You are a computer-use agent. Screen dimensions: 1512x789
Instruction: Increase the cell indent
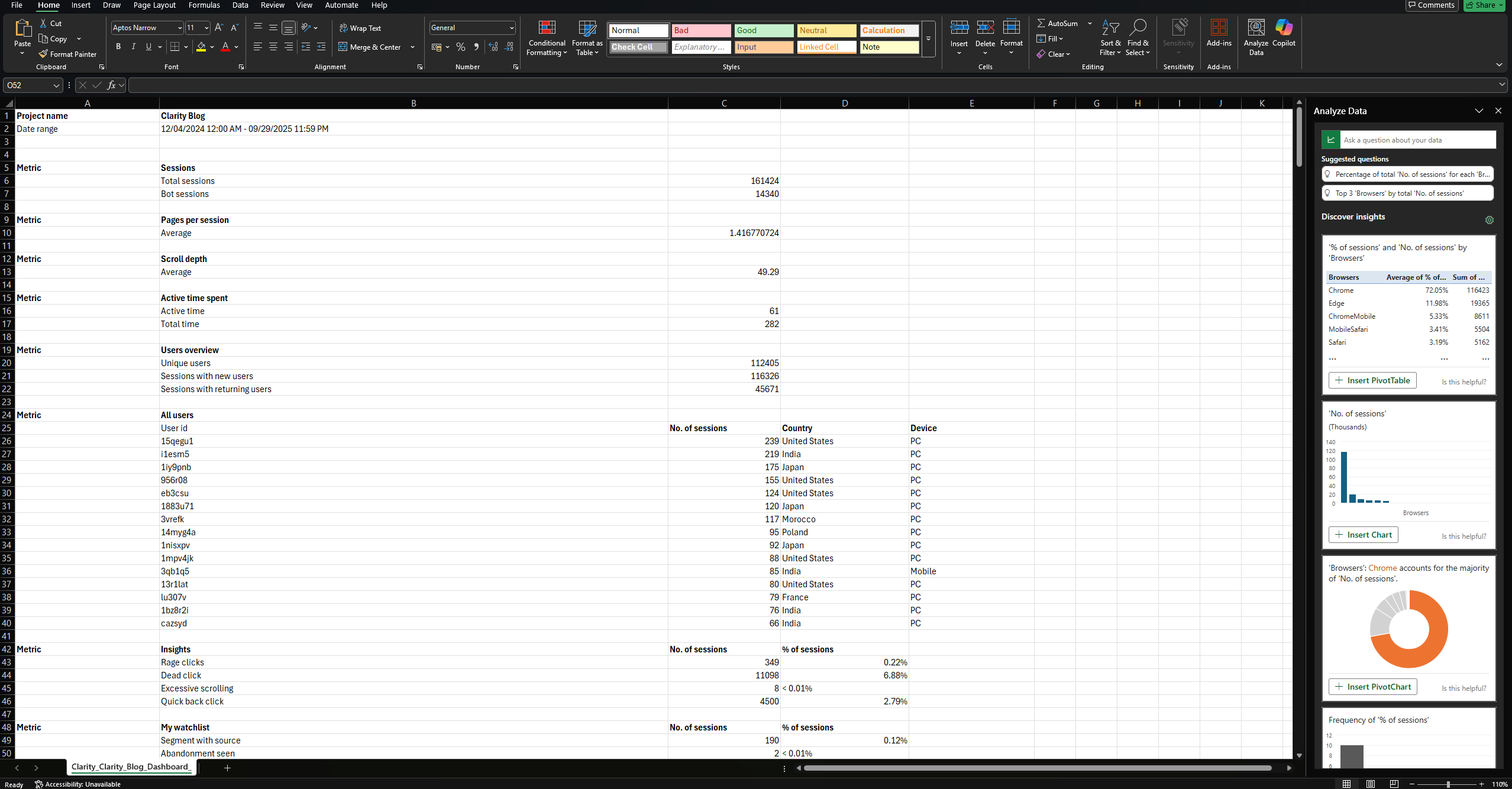(x=321, y=47)
